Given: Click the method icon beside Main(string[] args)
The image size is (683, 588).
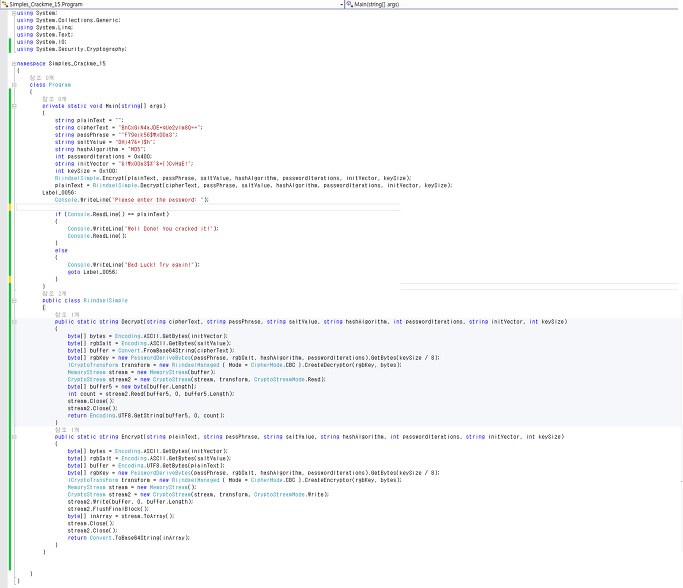Looking at the screenshot, I should pyautogui.click(x=349, y=4).
